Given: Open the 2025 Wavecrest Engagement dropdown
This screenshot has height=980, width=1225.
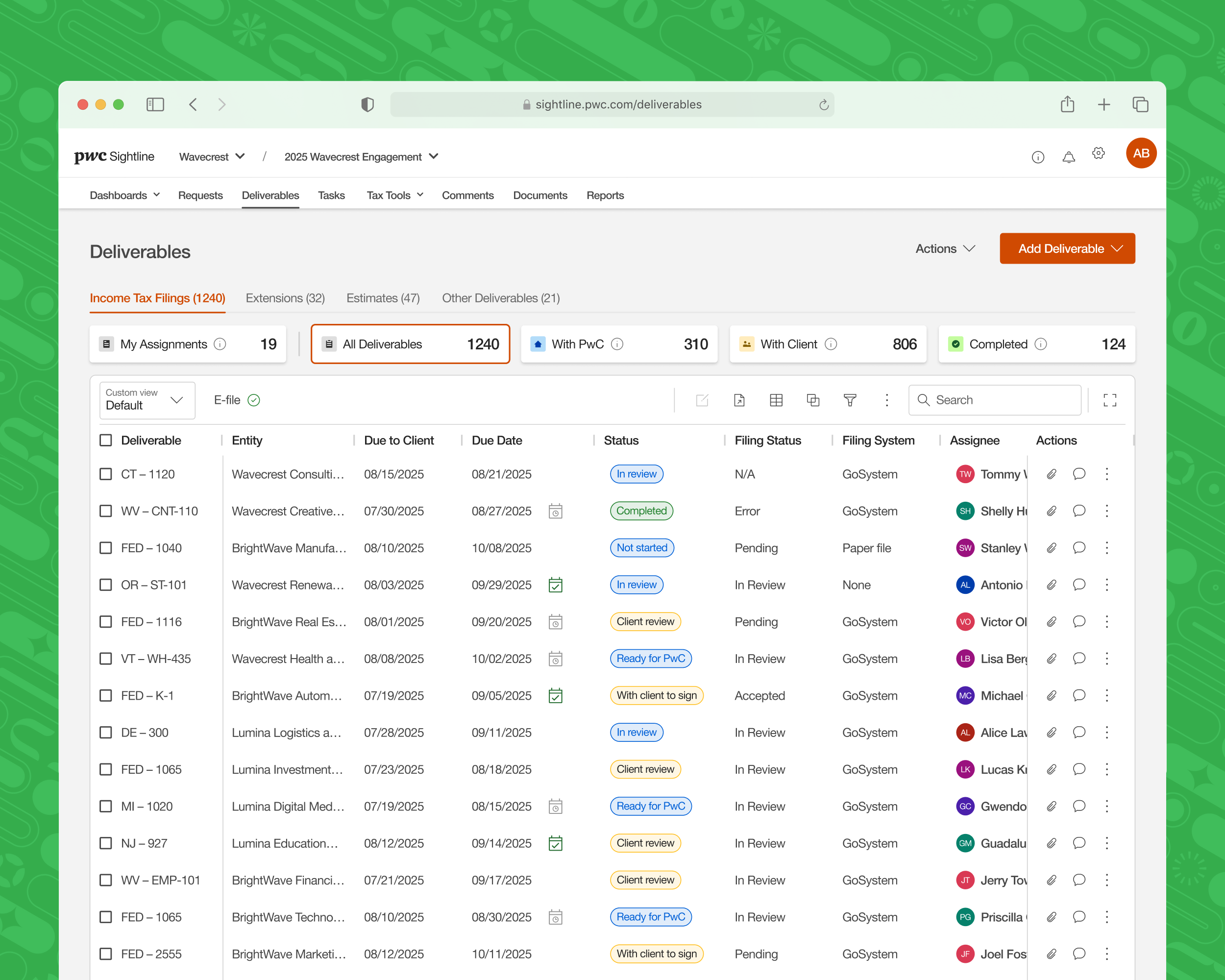Looking at the screenshot, I should [x=361, y=157].
